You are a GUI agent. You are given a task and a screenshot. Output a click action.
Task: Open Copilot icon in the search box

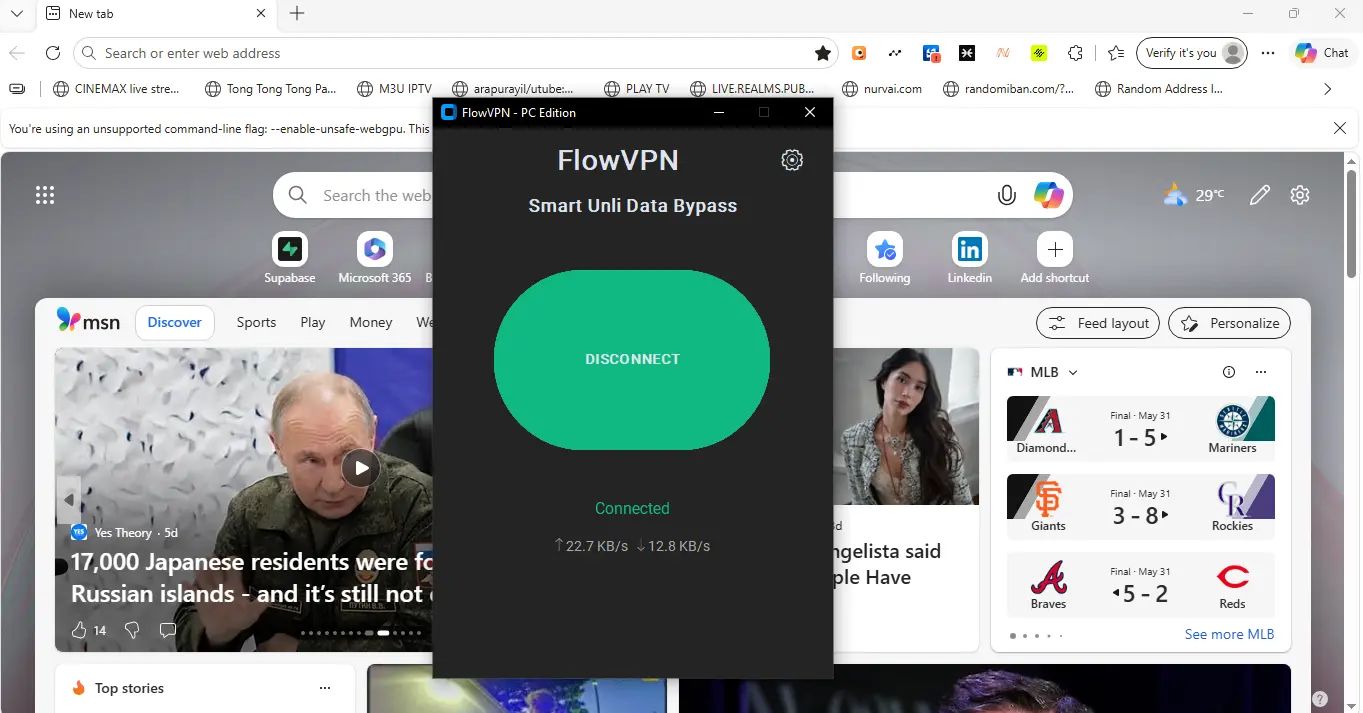1048,195
